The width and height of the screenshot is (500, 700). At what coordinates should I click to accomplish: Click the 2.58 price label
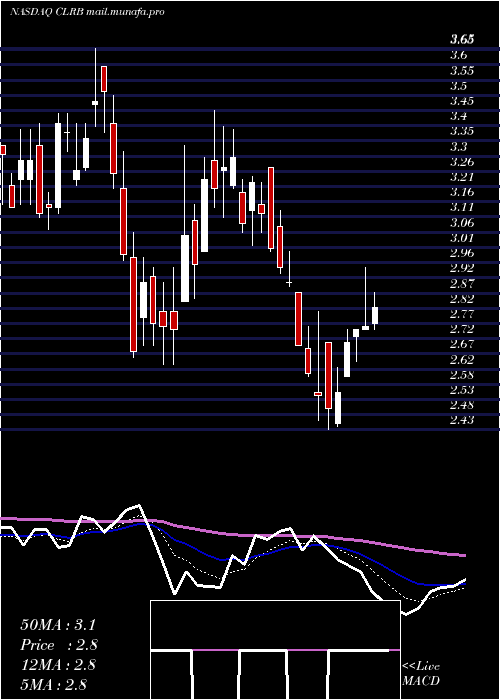(462, 375)
